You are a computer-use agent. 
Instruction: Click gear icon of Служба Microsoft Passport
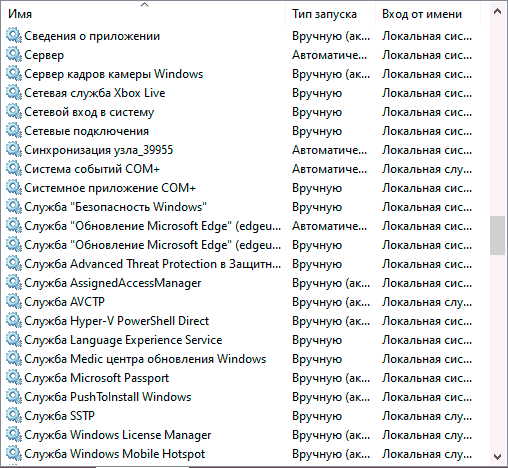click(x=14, y=378)
